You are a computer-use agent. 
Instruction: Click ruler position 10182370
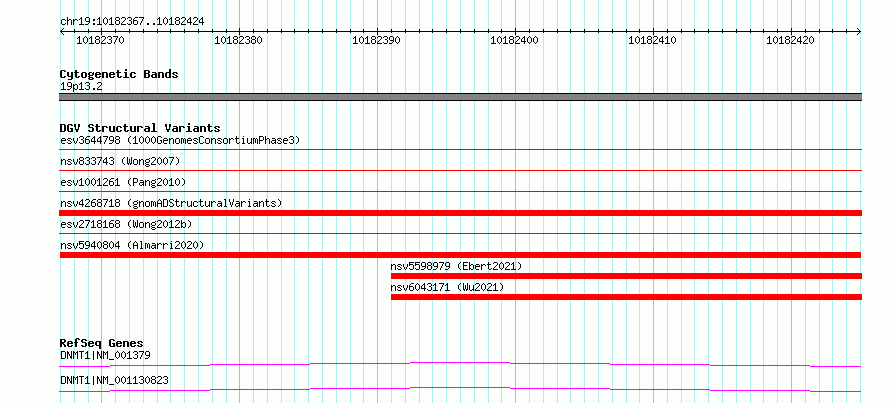tap(100, 40)
